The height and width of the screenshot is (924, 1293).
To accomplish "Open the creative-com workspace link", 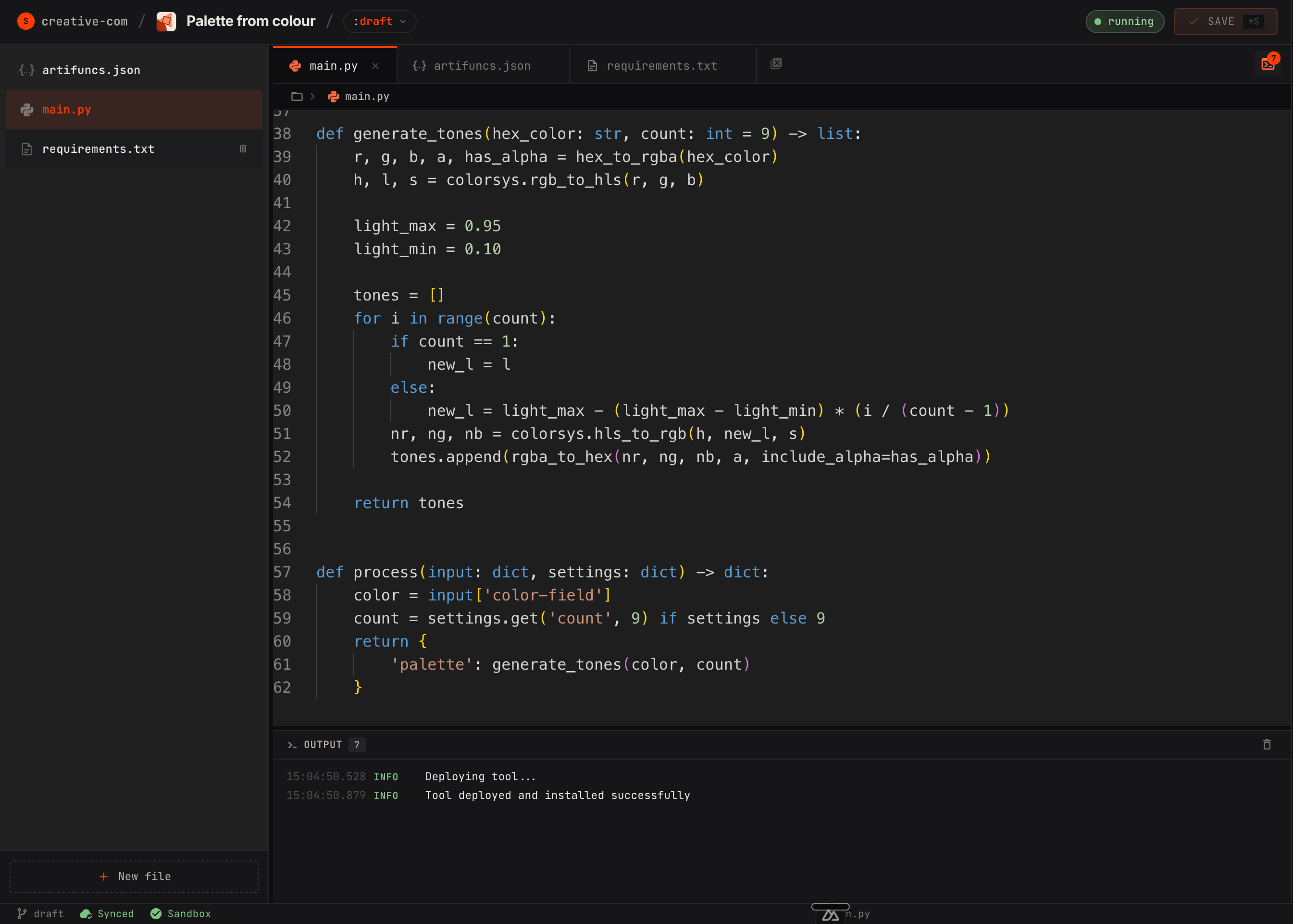I will (84, 21).
